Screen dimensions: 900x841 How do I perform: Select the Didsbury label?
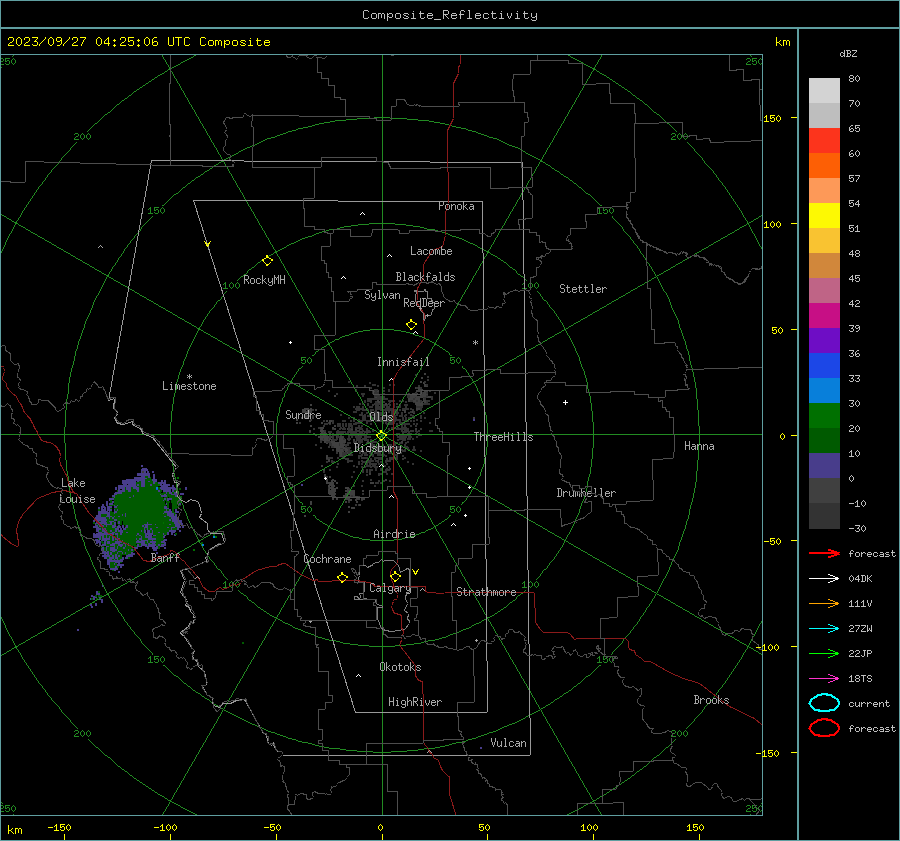pos(377,448)
